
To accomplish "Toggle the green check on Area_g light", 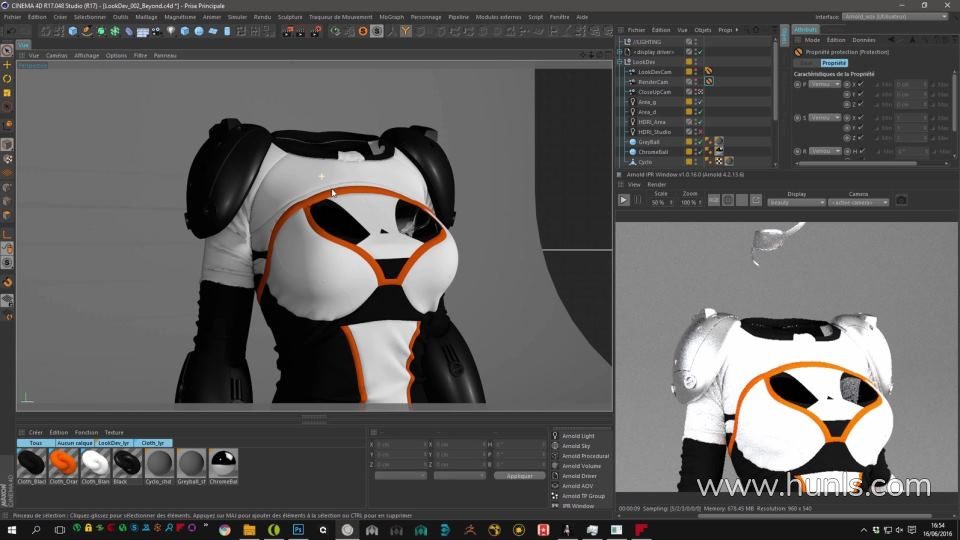I will (700, 102).
